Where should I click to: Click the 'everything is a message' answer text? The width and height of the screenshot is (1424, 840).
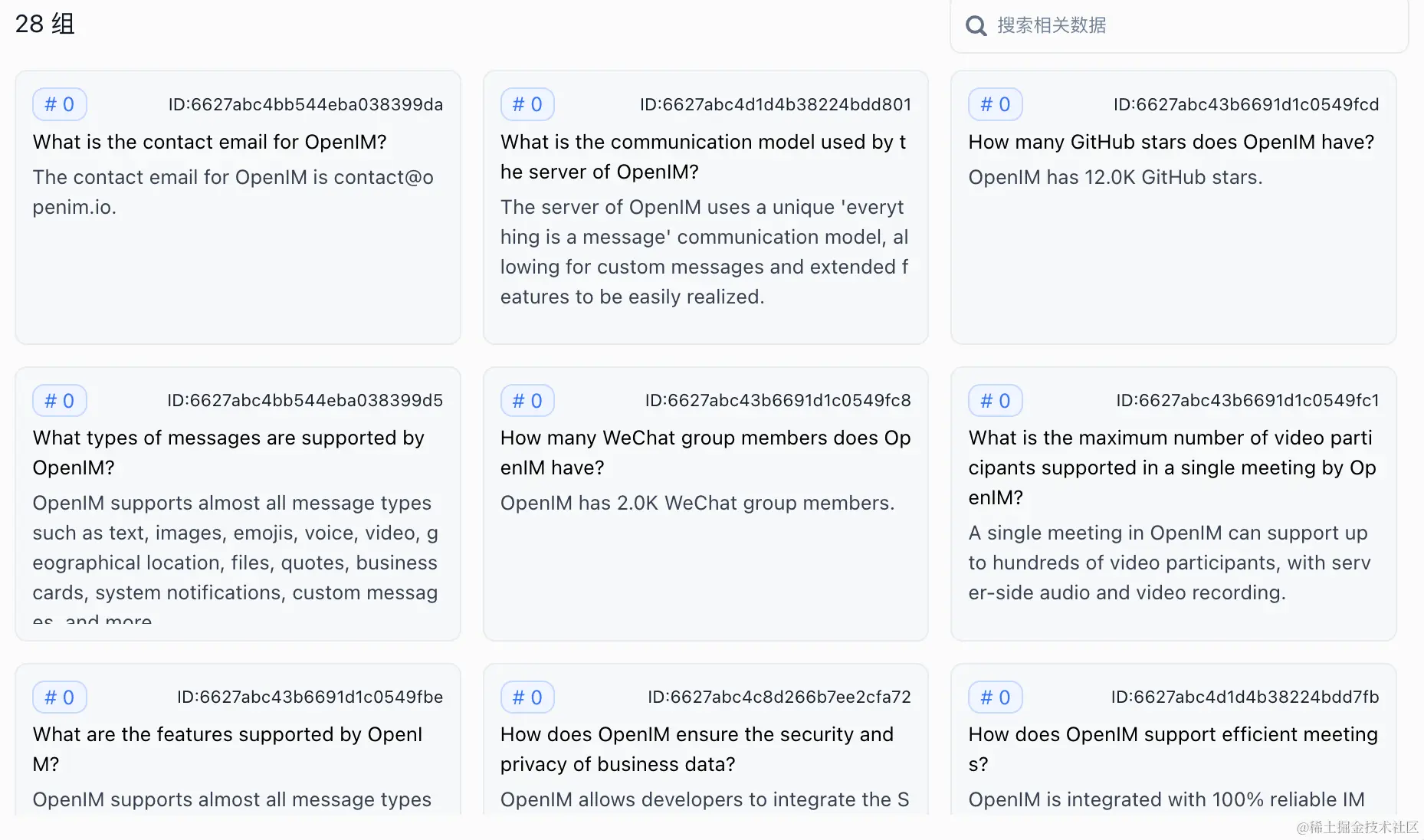pyautogui.click(x=704, y=252)
